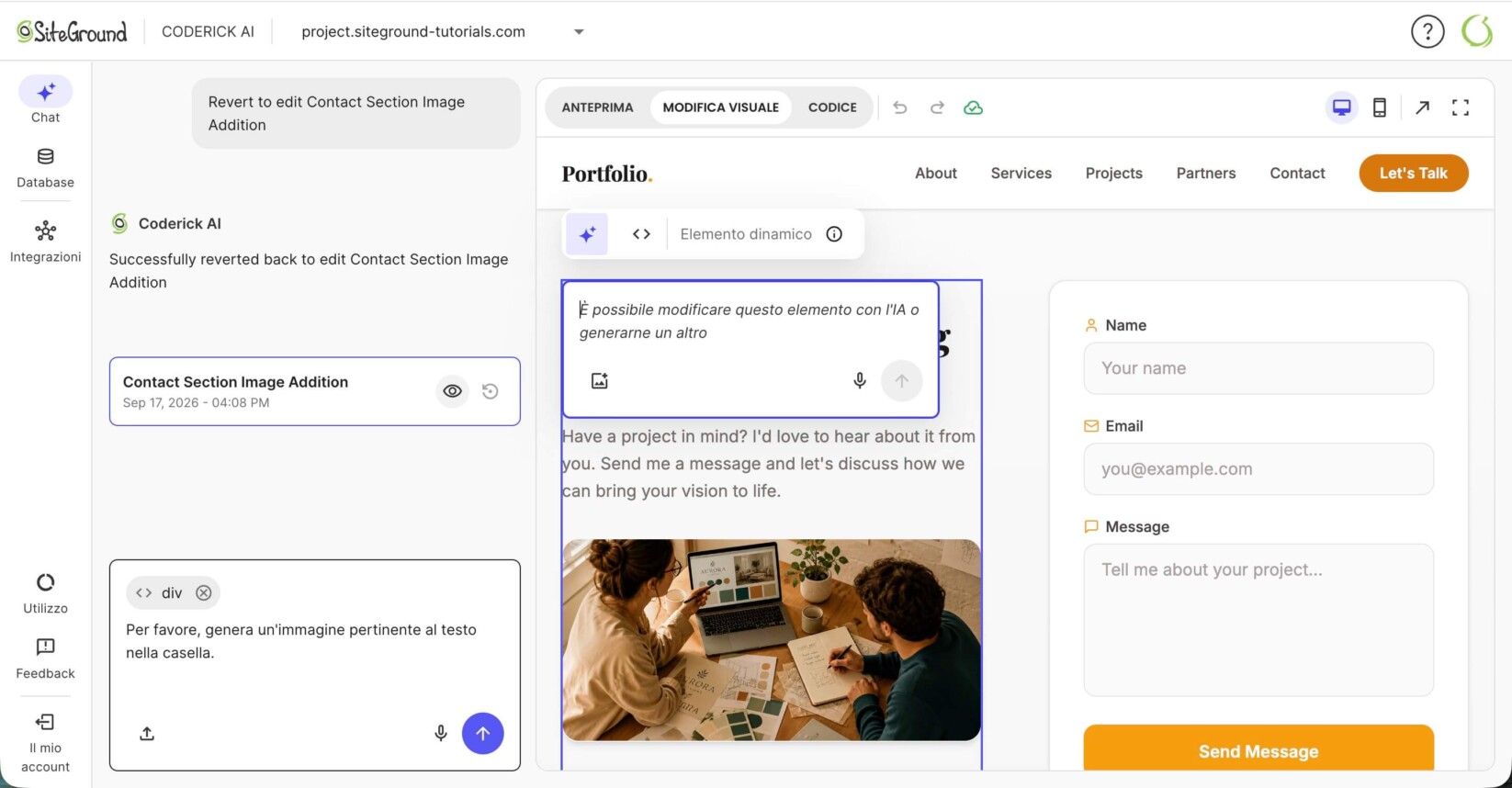Image resolution: width=1512 pixels, height=788 pixels.
Task: Open the Database section
Action: [x=45, y=168]
